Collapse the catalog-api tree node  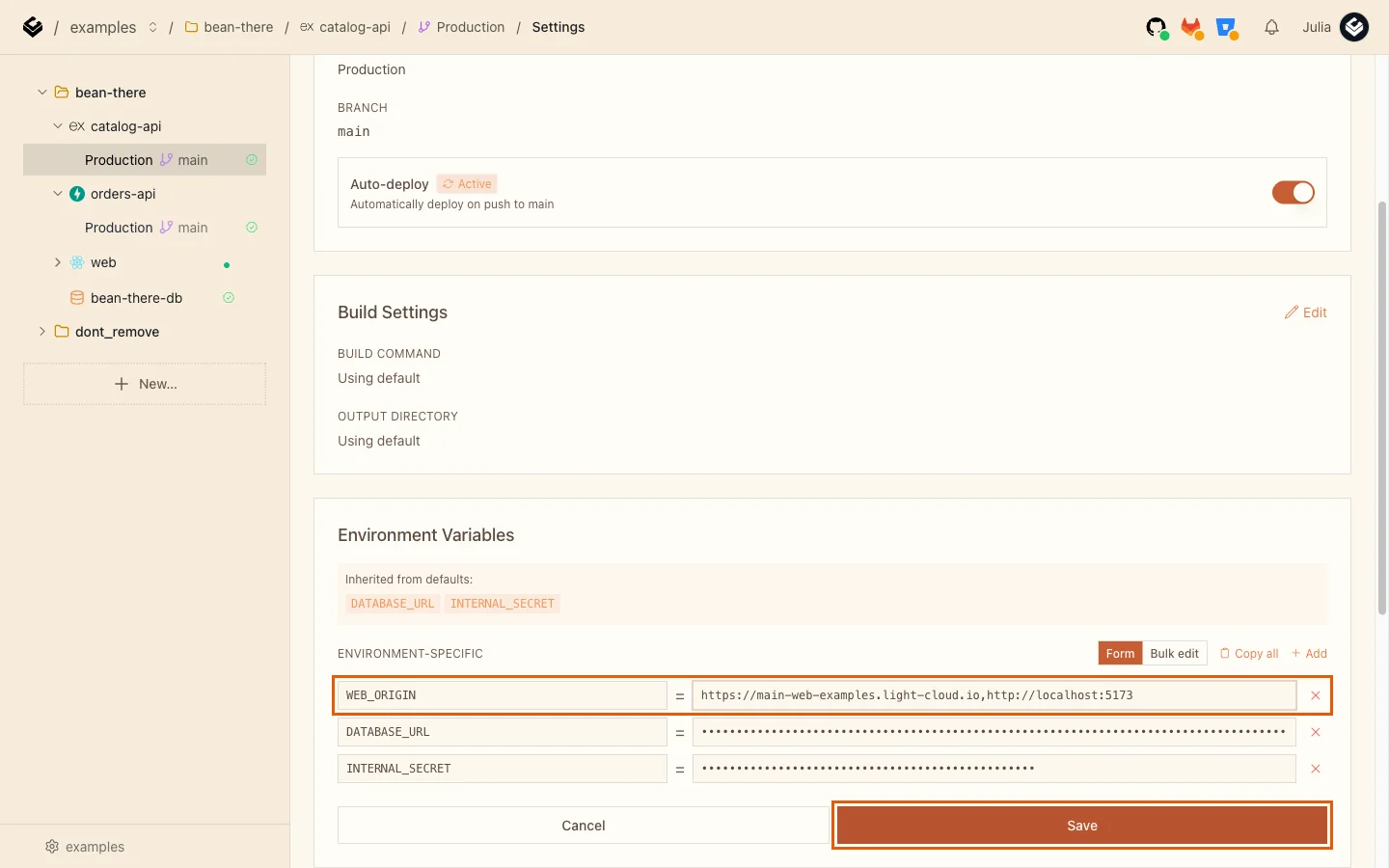(57, 126)
